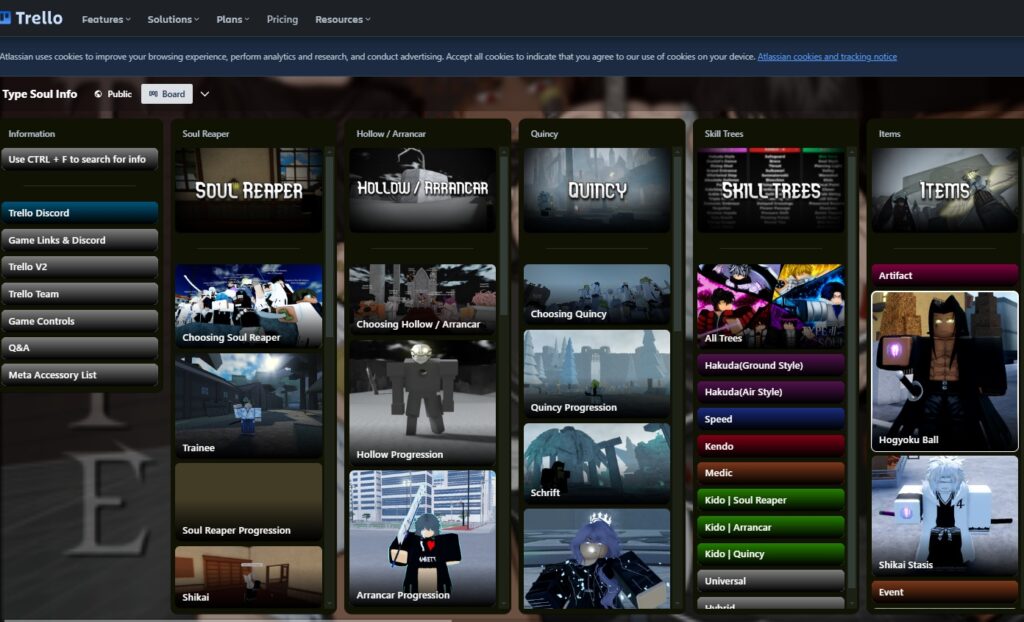Expand the Features dropdown menu
This screenshot has width=1024, height=622.
pyautogui.click(x=106, y=19)
